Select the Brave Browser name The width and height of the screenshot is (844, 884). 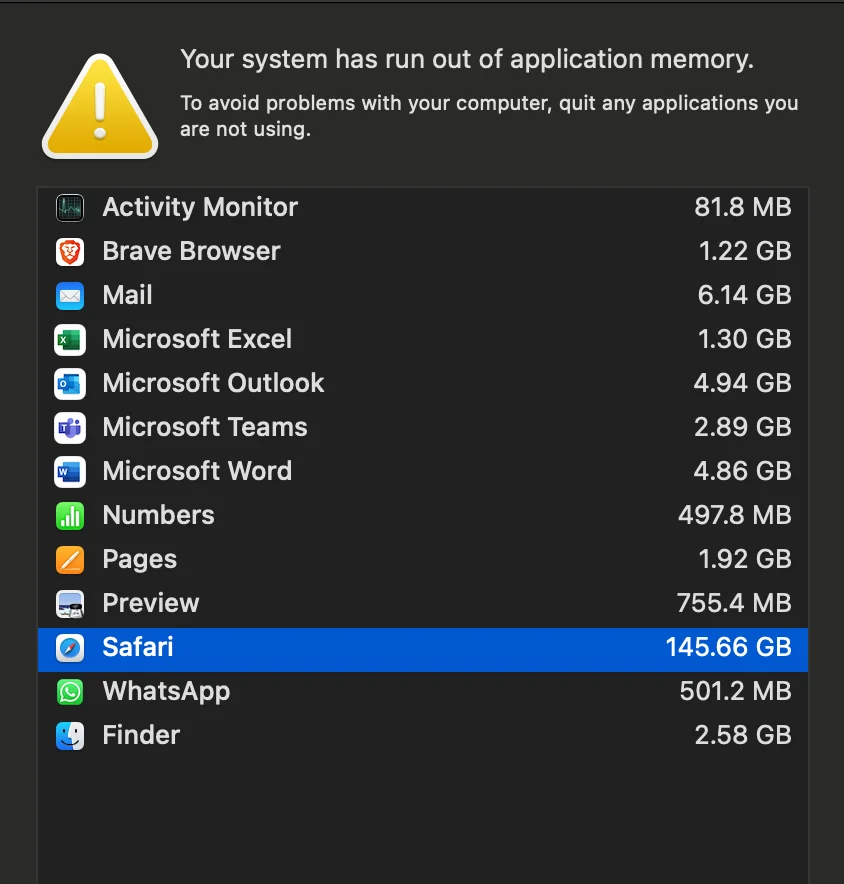click(x=191, y=251)
